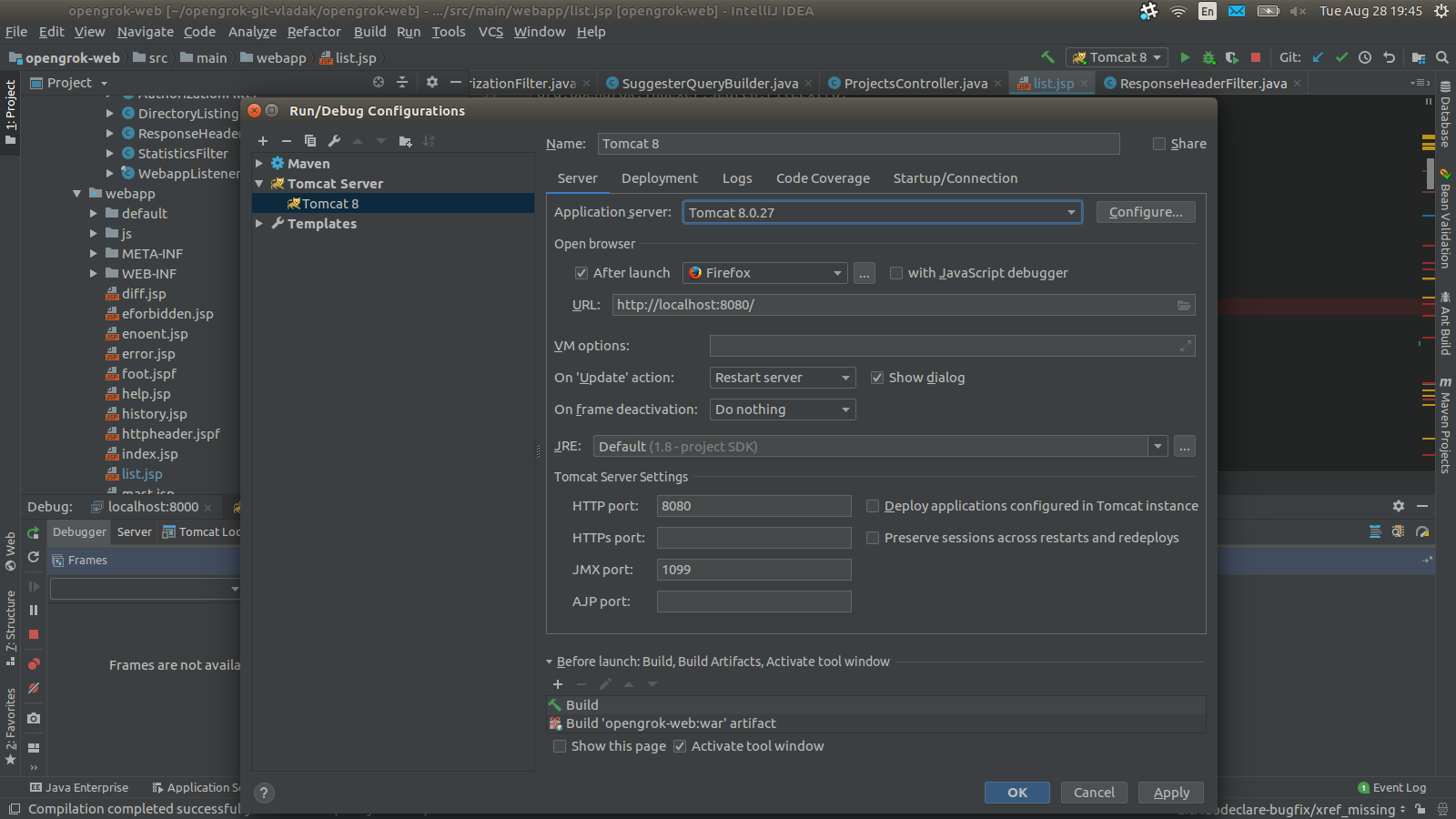Click help question mark in dialog
The height and width of the screenshot is (819, 1456).
click(264, 794)
